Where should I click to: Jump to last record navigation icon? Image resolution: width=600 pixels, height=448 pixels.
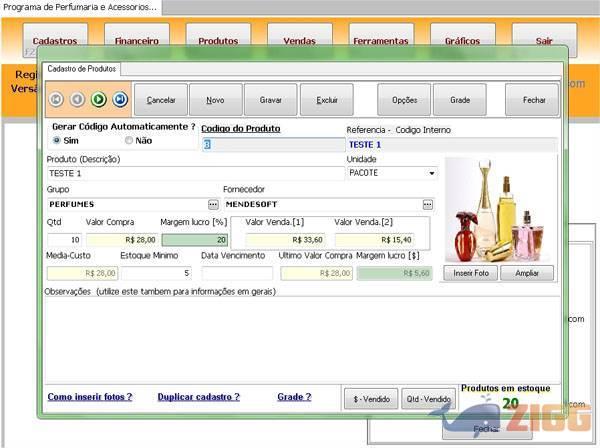tap(120, 99)
